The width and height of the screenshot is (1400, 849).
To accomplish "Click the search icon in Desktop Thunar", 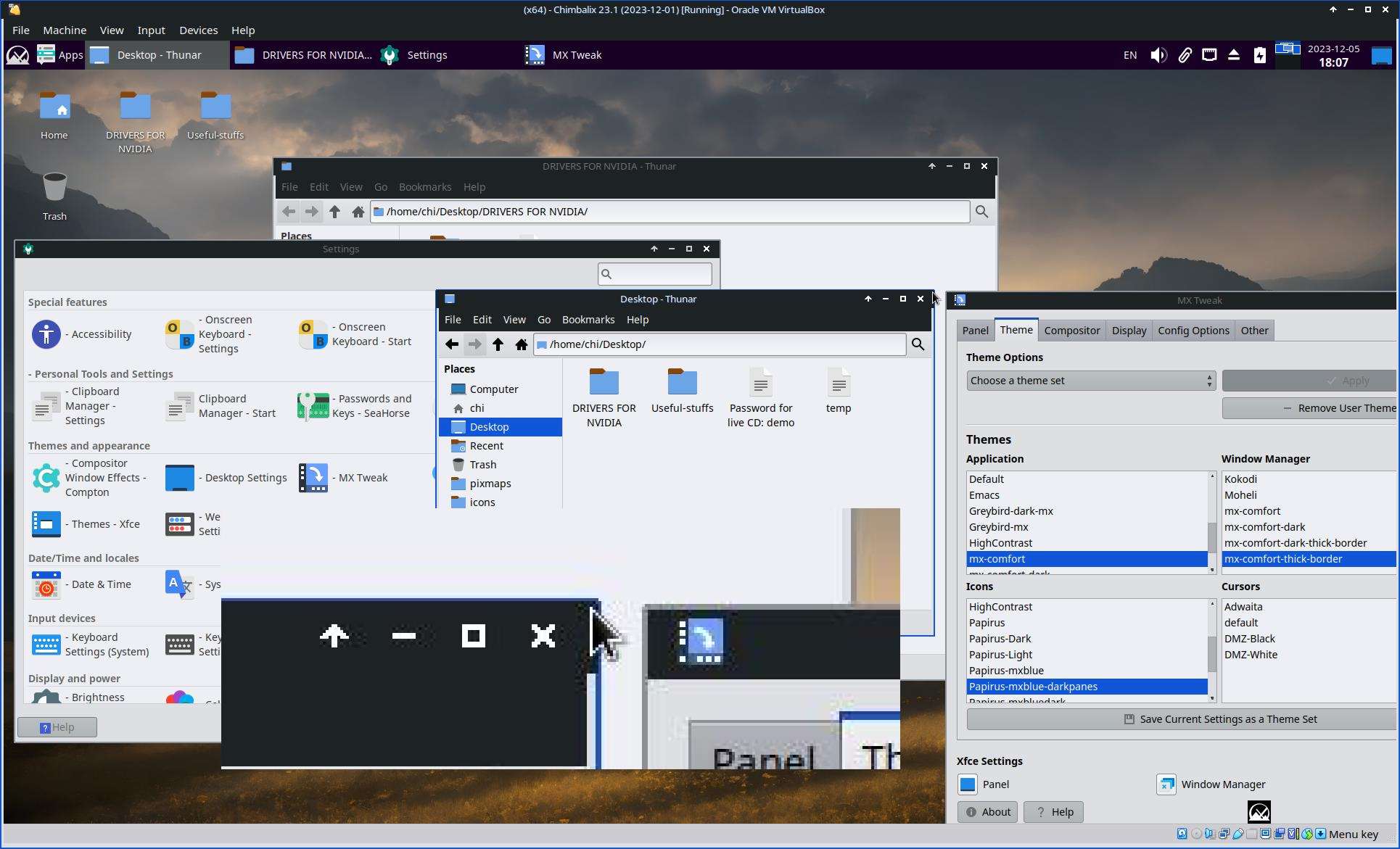I will [918, 344].
